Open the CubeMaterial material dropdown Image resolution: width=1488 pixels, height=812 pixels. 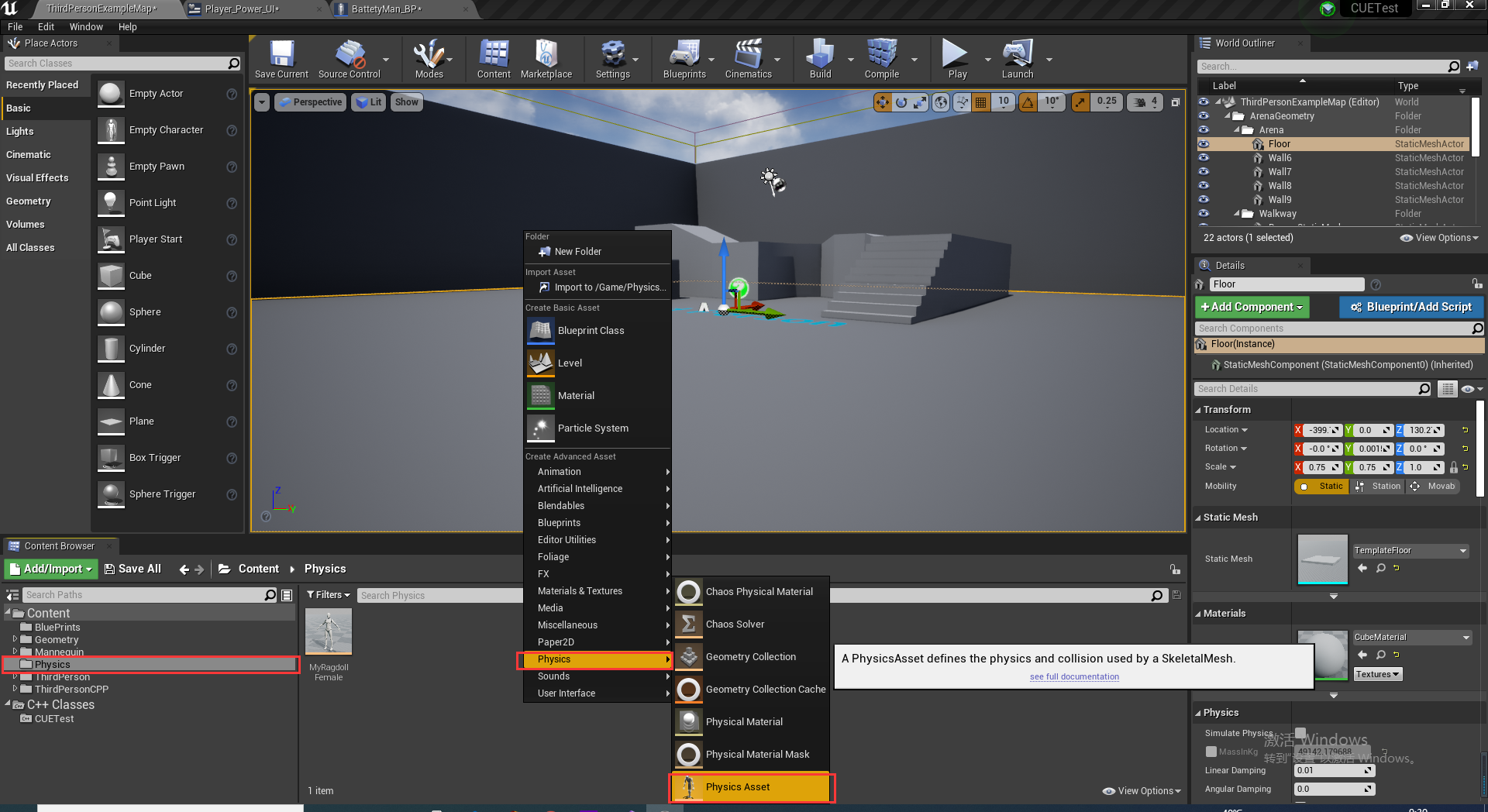1410,638
